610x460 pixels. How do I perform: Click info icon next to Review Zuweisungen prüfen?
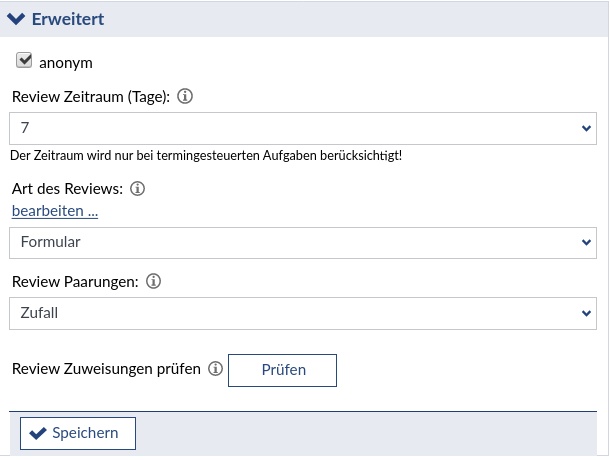215,369
